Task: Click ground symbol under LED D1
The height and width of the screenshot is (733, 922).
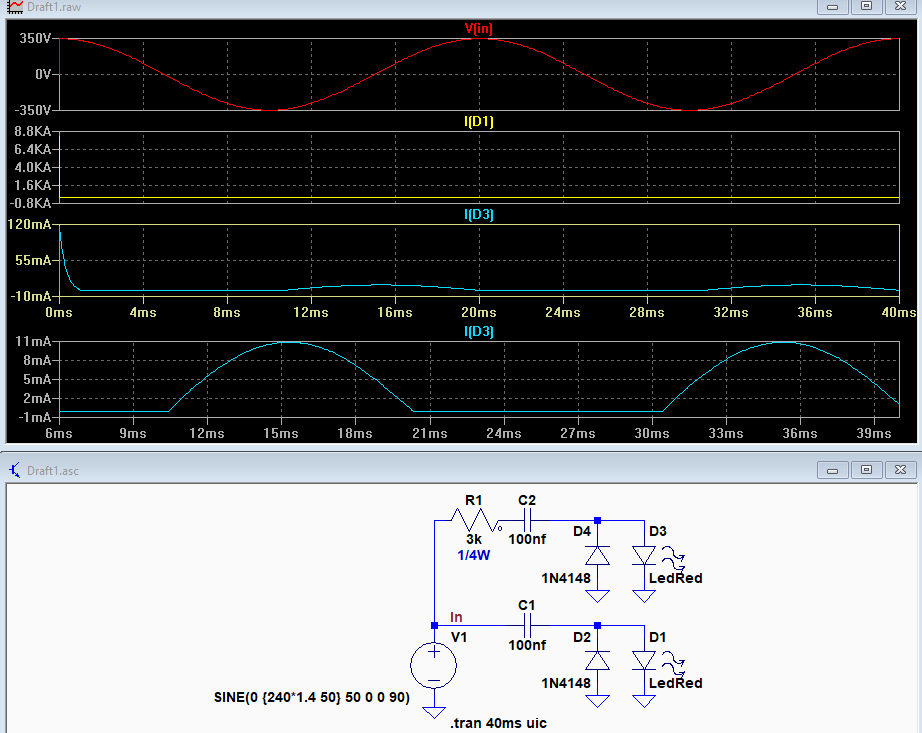Action: [644, 701]
